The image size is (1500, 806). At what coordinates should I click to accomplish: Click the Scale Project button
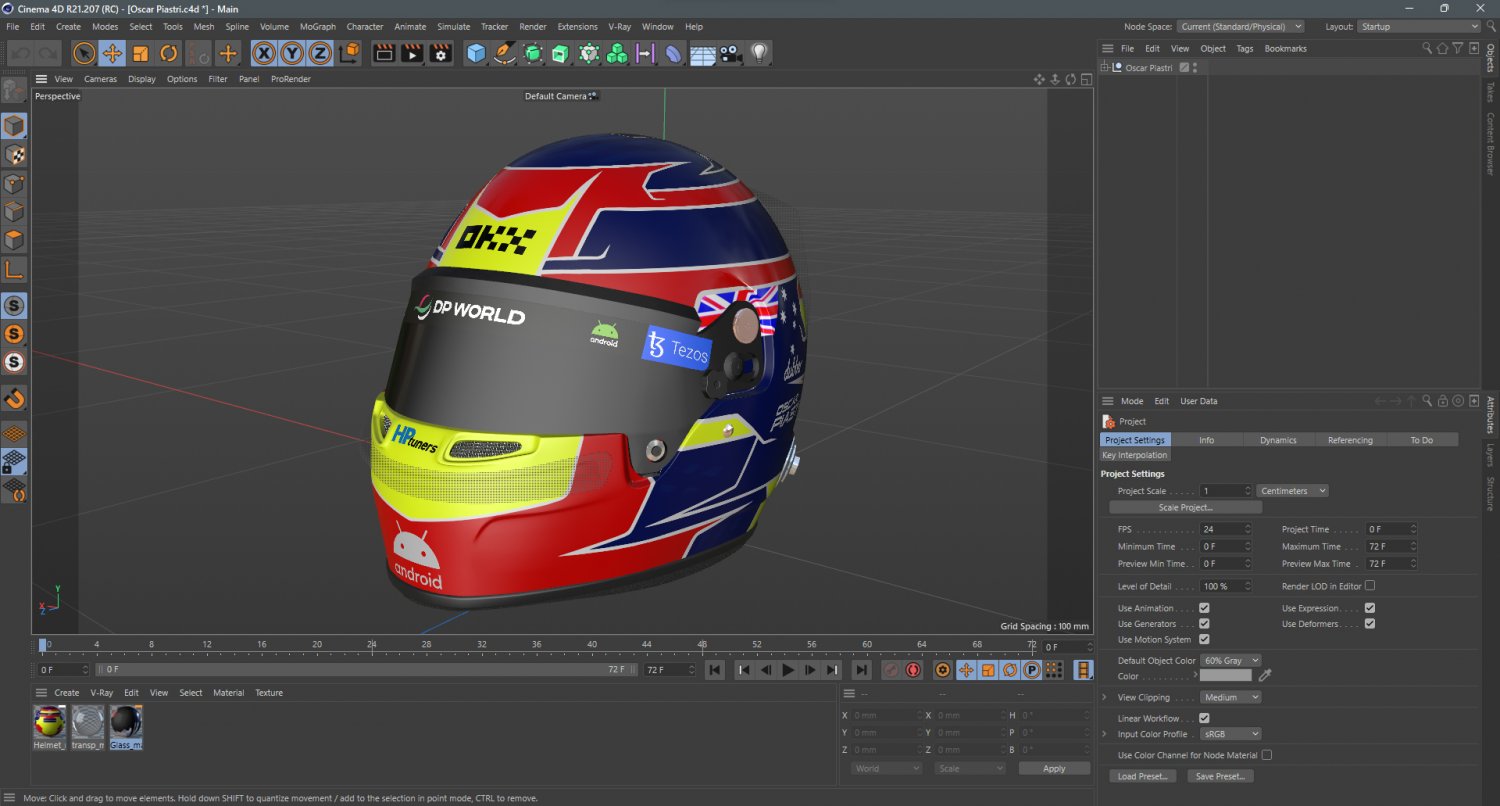coord(1185,508)
